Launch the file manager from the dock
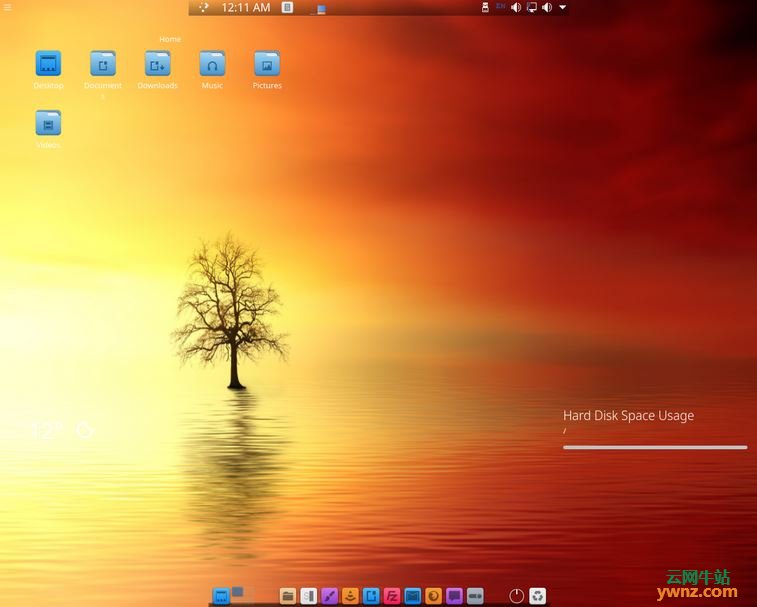Screen dimensions: 757x607 click(x=288, y=596)
